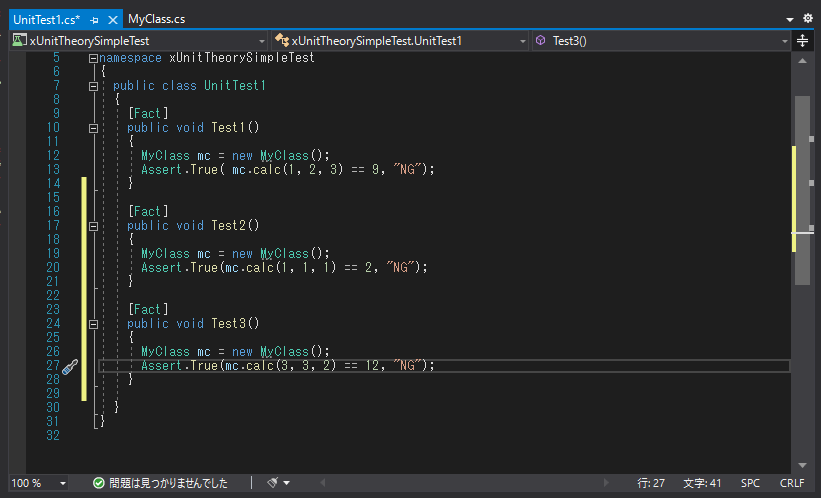Click the editor split window button

click(x=802, y=40)
